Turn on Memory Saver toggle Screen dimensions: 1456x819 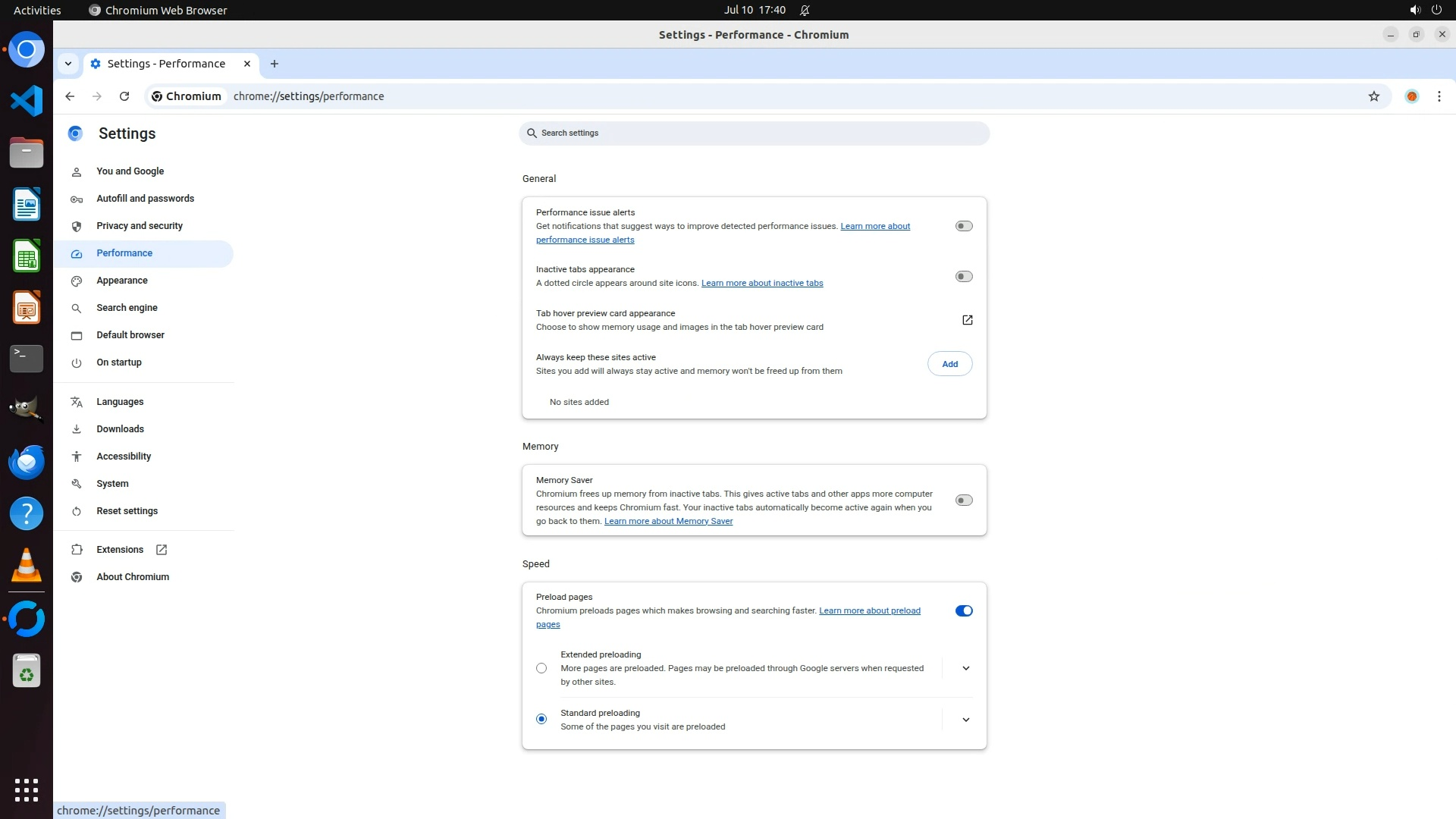point(963,500)
